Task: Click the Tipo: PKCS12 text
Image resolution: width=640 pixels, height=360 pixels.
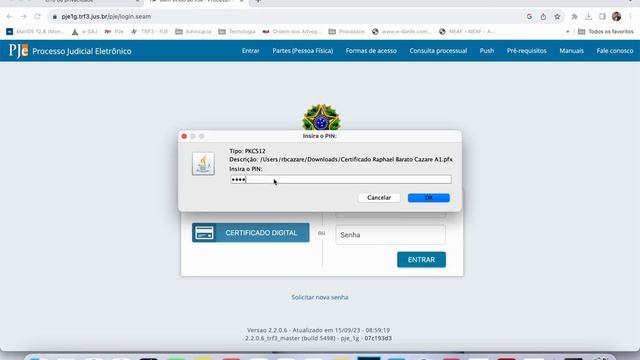Action: pyautogui.click(x=247, y=151)
